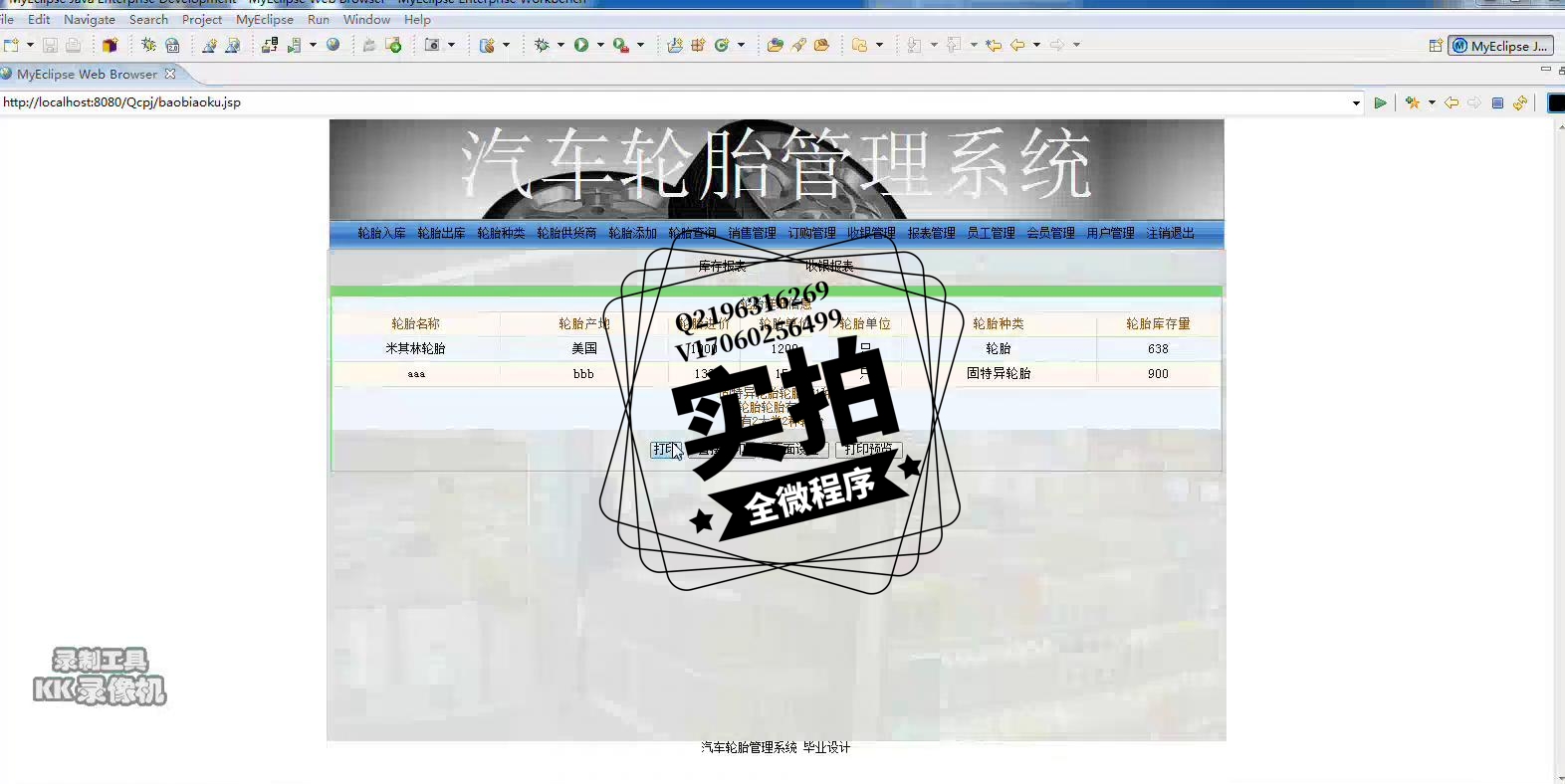Click the Save icon in toolbar
Screen dimensions: 1565x784
tap(50, 45)
